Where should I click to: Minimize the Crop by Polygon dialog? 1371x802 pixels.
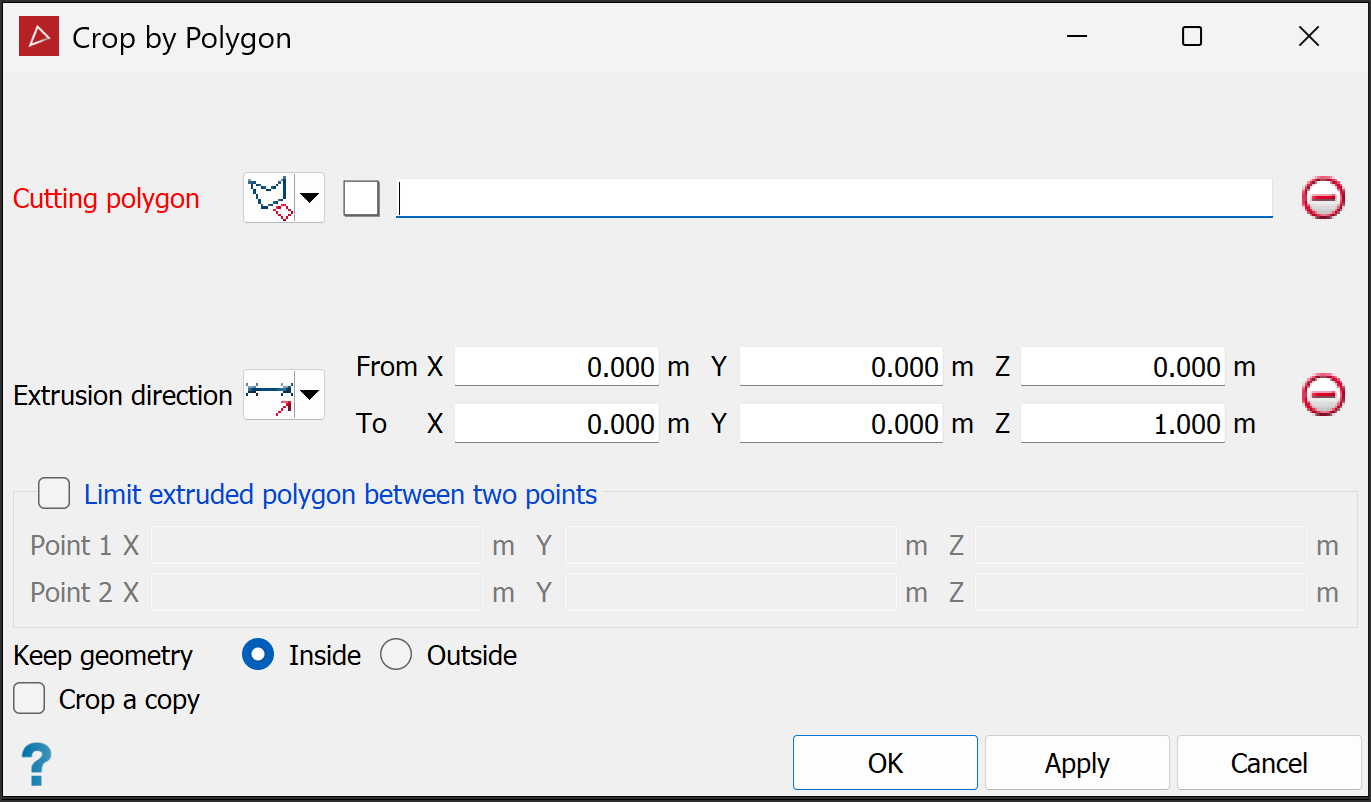tap(1076, 37)
